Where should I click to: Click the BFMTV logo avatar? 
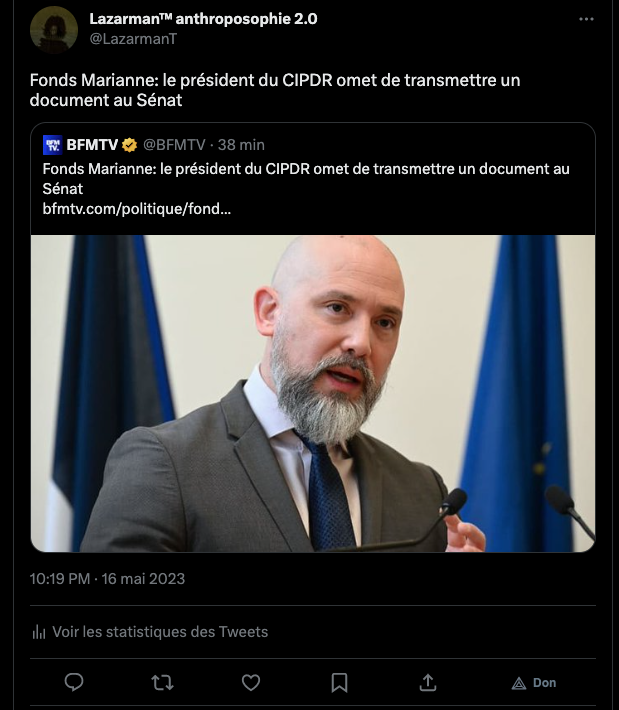(x=53, y=146)
